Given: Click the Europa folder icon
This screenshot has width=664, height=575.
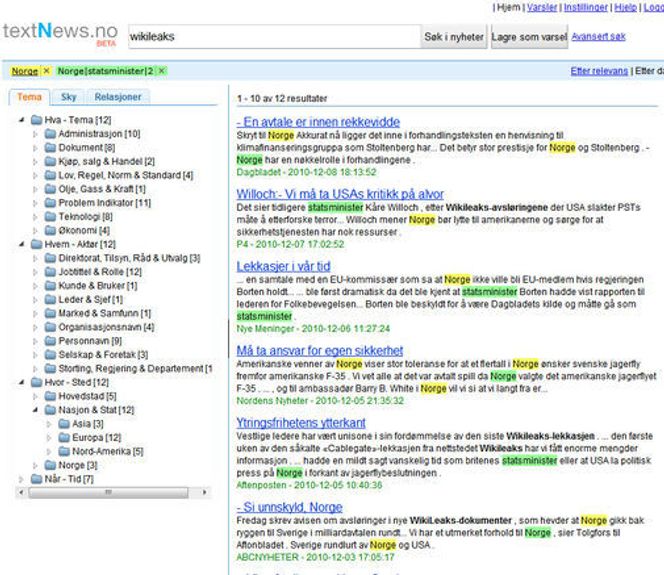Looking at the screenshot, I should 64,437.
